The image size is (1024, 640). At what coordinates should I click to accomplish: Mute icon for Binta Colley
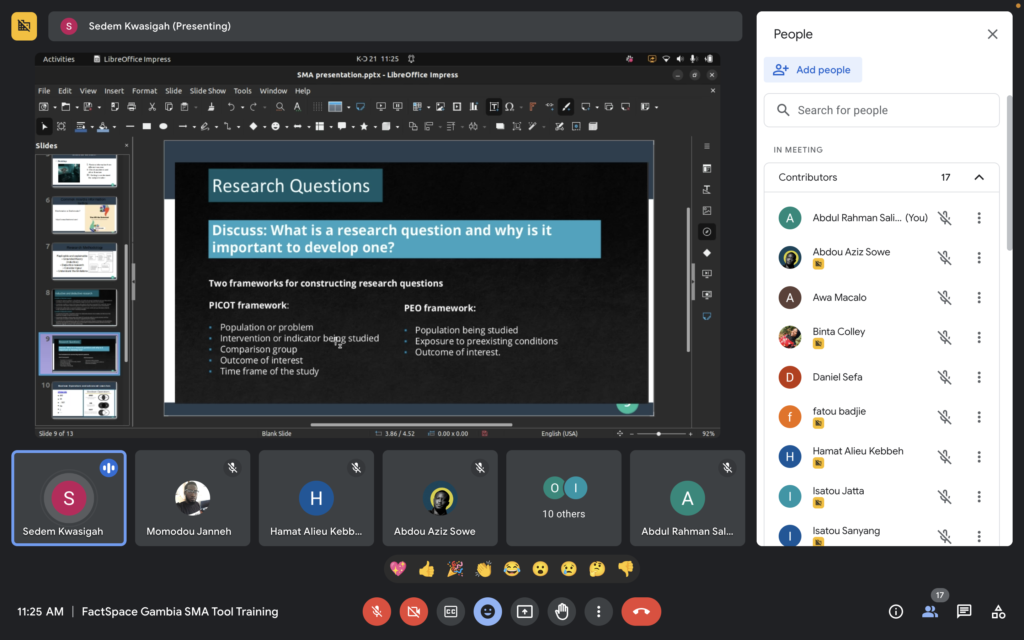(944, 338)
